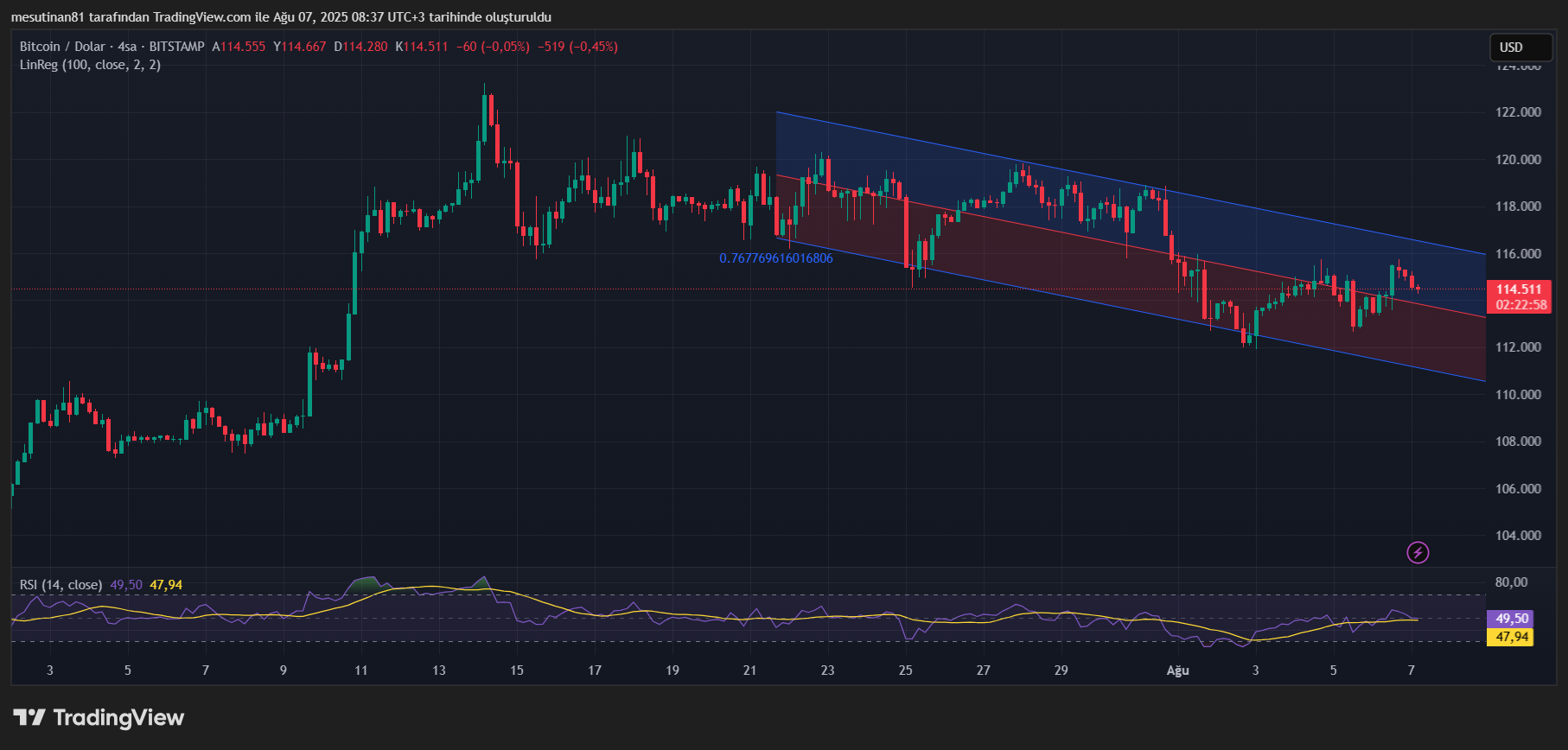
Task: Click the change value −519 (−0,45%)
Action: point(577,47)
